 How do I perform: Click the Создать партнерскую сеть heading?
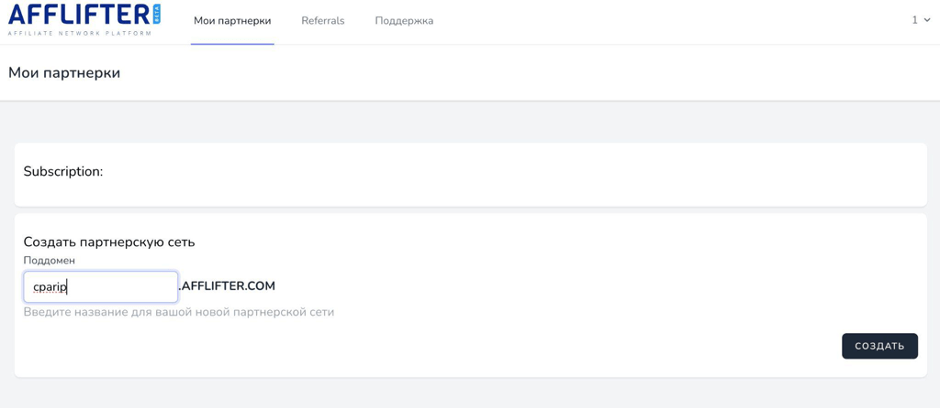[x=109, y=242]
